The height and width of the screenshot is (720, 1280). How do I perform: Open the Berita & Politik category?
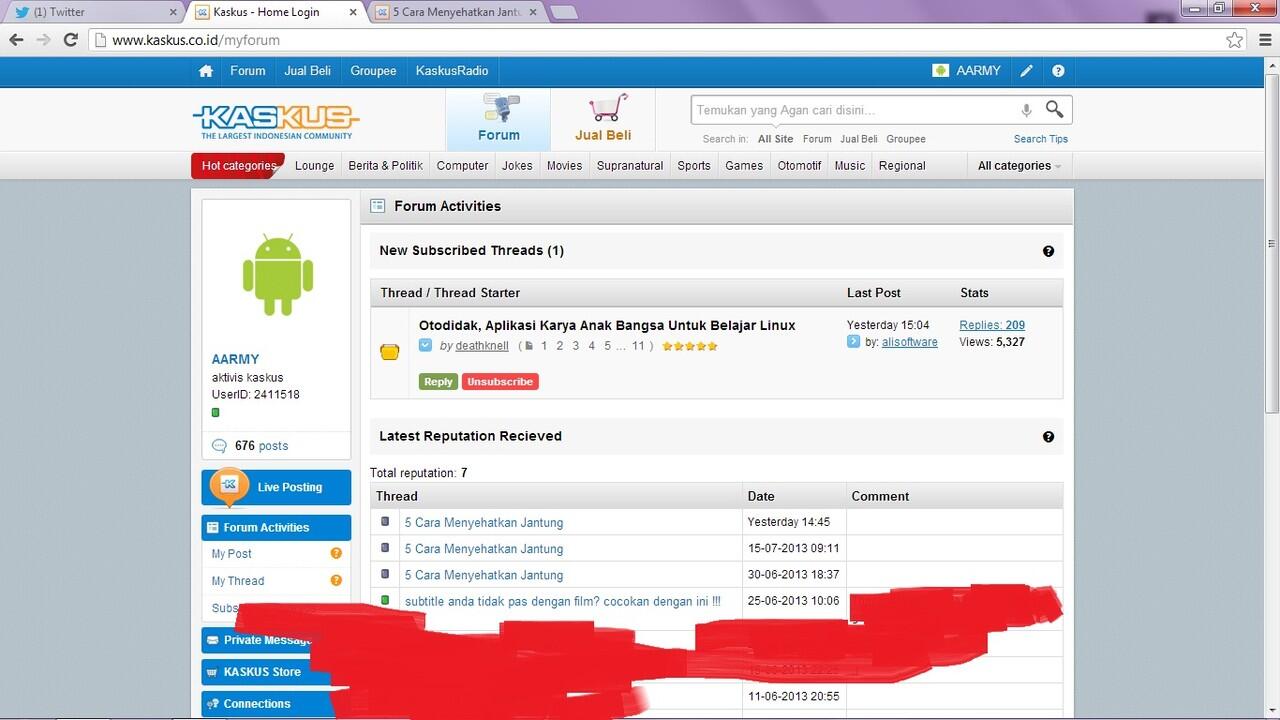coord(385,166)
